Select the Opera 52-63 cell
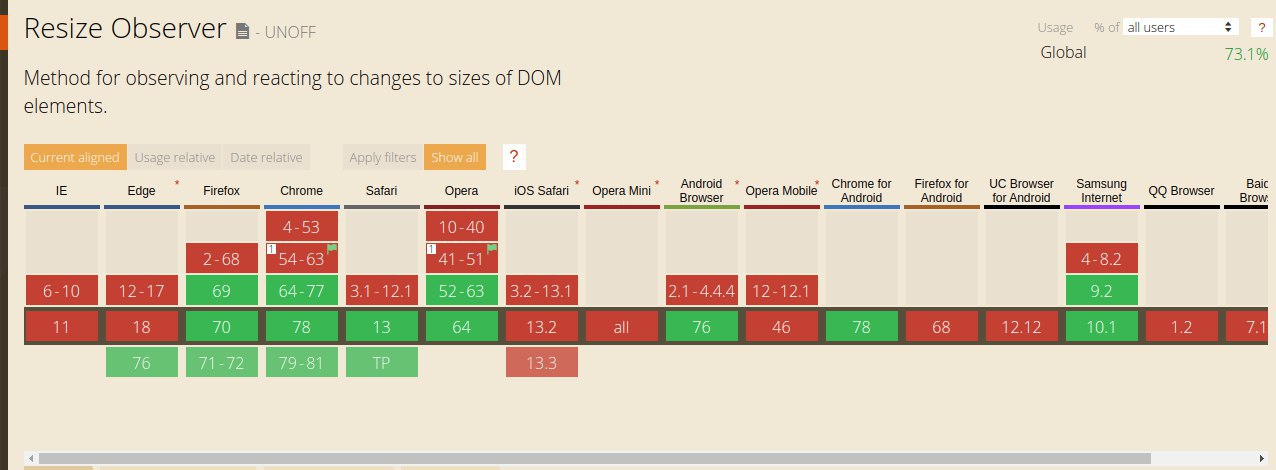This screenshot has width=1276, height=470. click(x=462, y=292)
